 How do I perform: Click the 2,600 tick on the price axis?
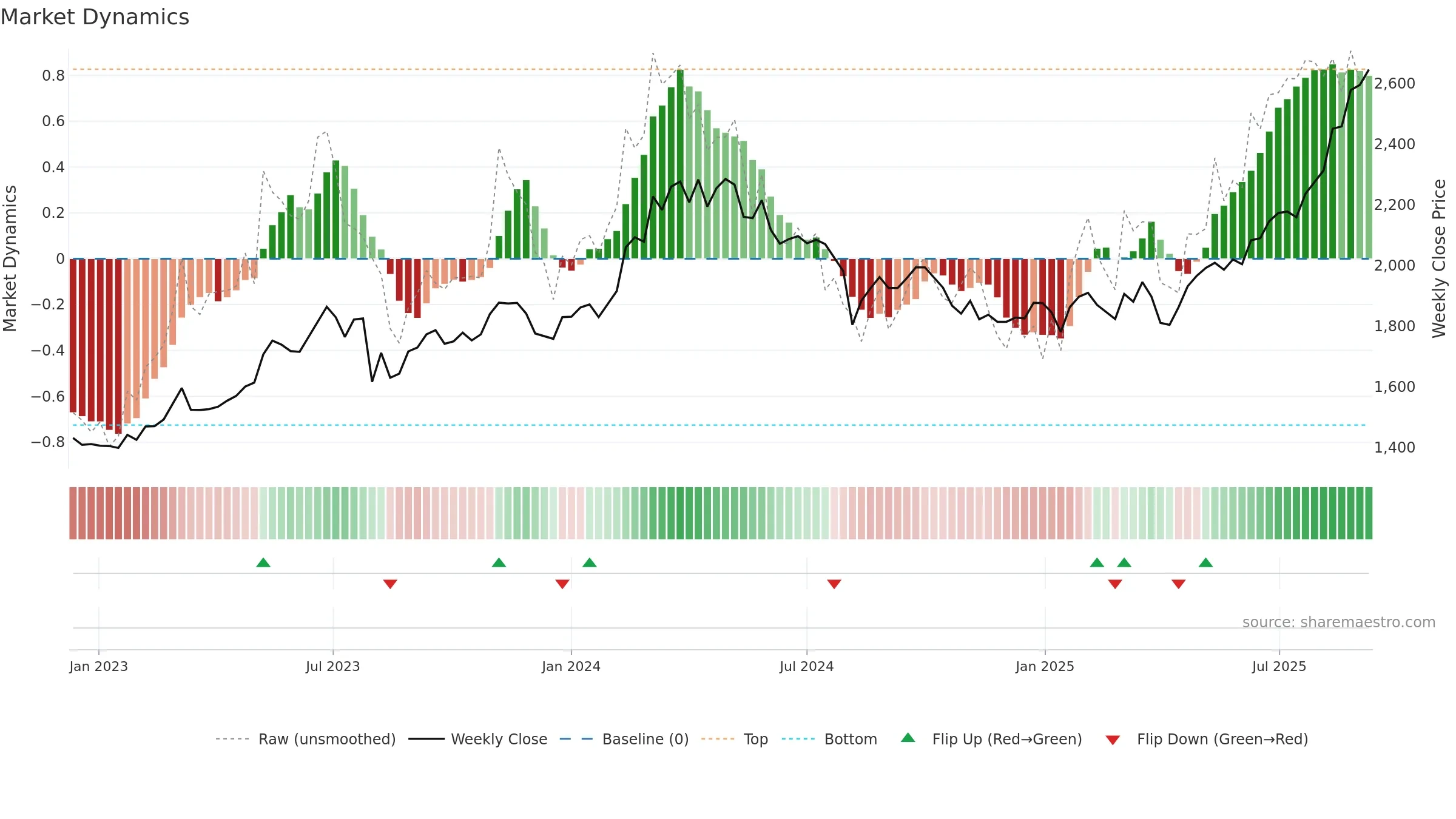click(x=1395, y=83)
